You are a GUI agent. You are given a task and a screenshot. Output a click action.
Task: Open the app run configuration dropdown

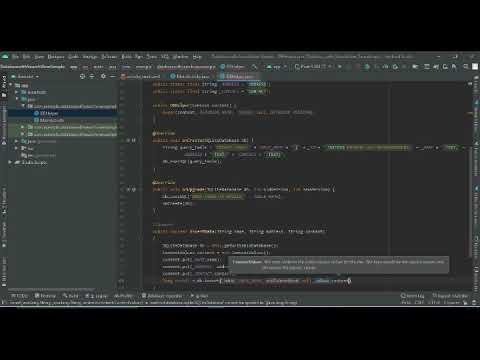click(x=276, y=67)
